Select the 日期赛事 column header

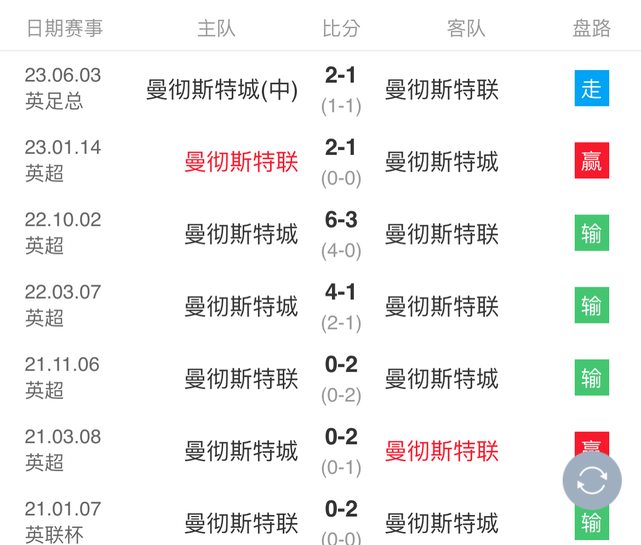(64, 28)
